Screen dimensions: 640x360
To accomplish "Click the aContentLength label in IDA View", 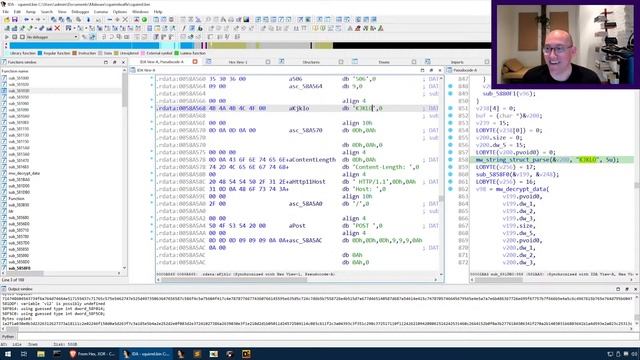I will tap(313, 160).
